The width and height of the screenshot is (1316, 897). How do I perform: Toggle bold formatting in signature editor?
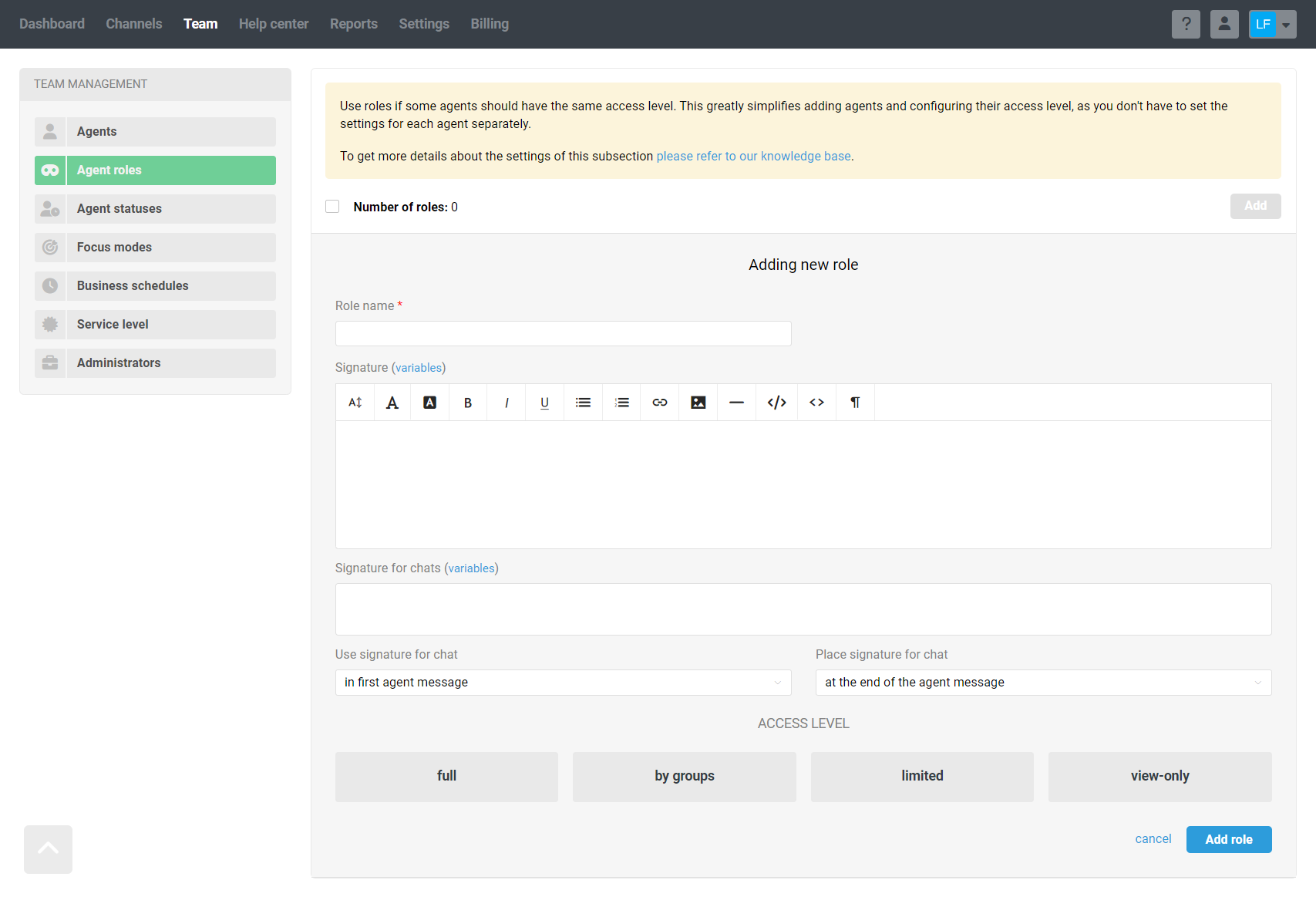point(468,403)
